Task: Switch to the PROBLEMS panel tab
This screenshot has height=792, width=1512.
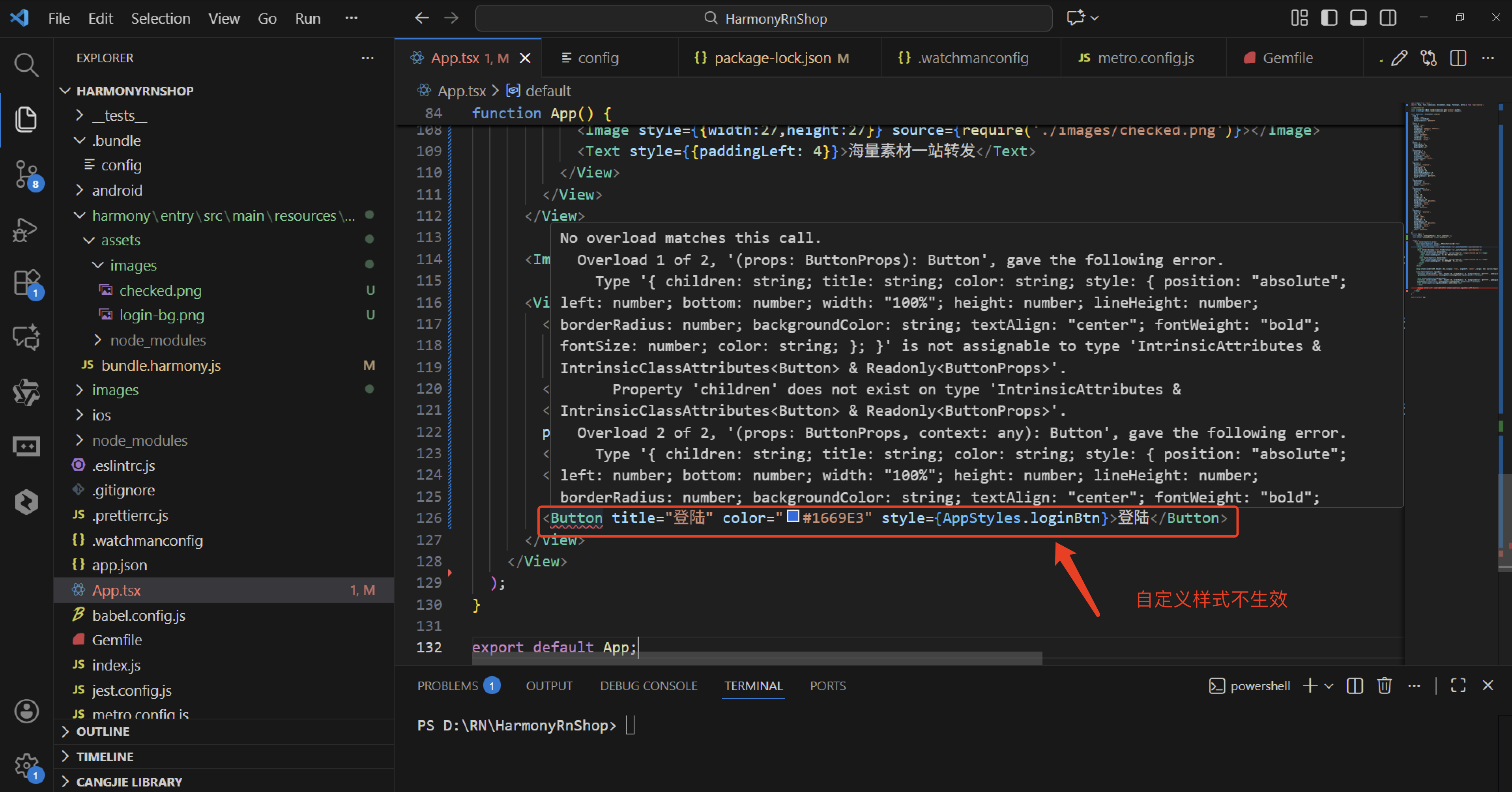Action: [x=448, y=686]
